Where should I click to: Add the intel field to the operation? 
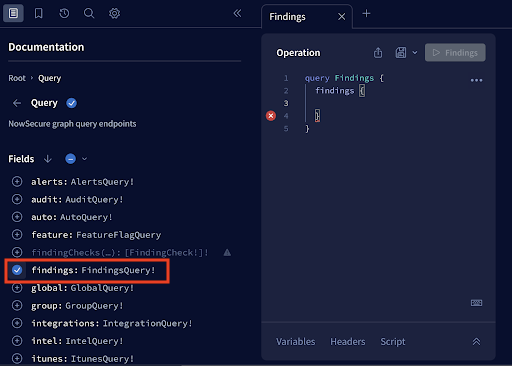tap(17, 341)
